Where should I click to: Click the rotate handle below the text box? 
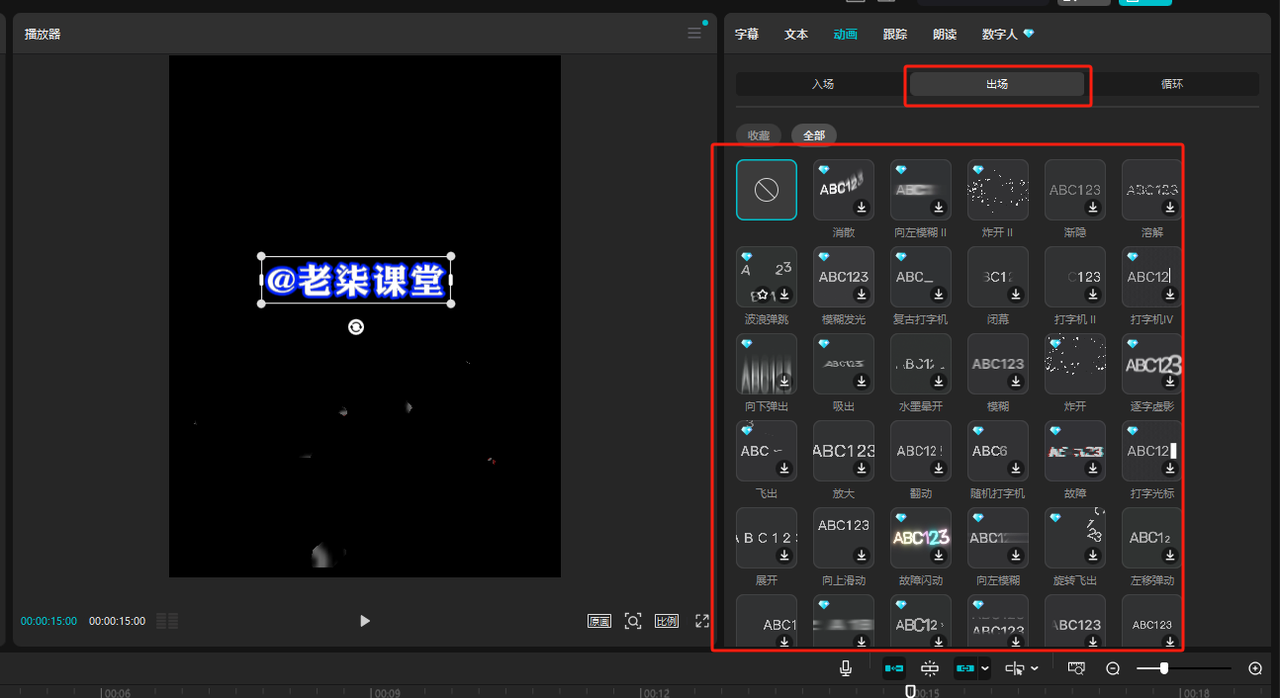click(x=356, y=327)
